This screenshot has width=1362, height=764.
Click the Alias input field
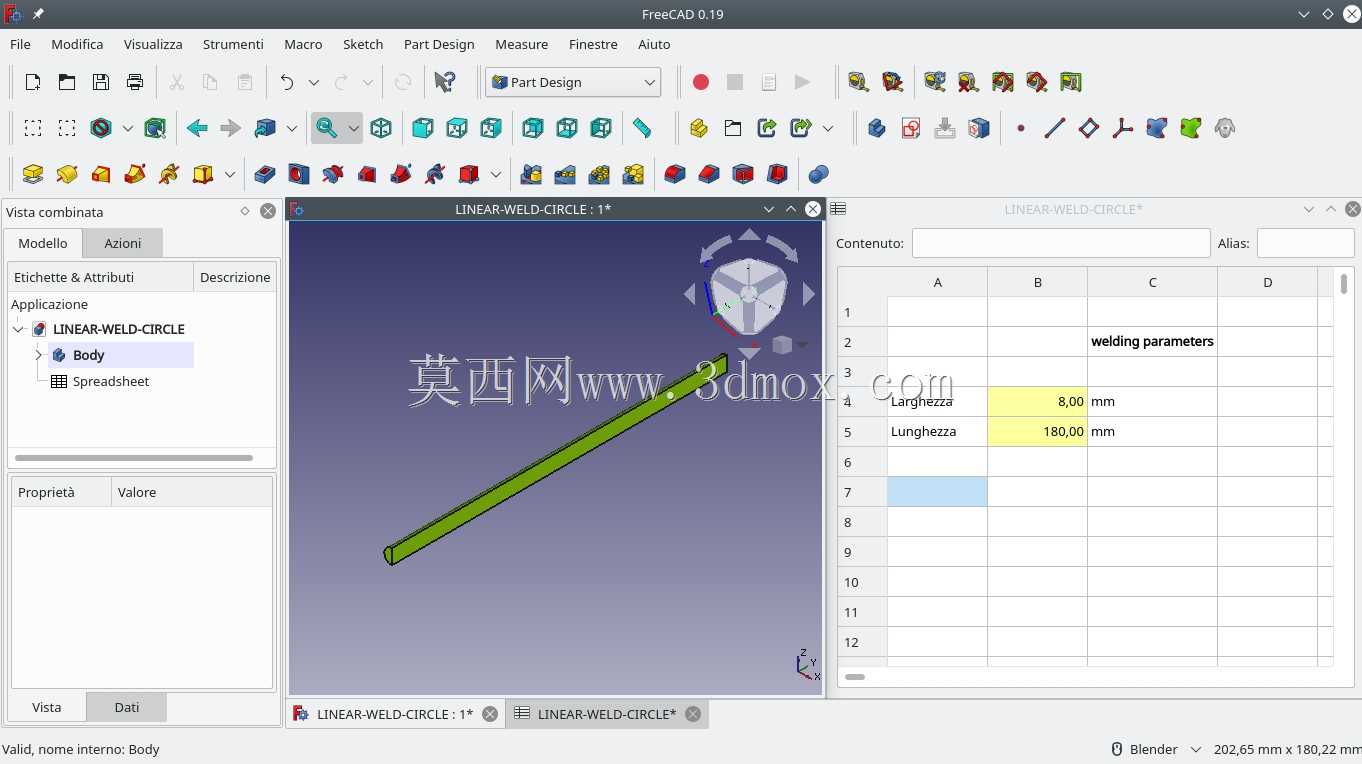(x=1305, y=243)
